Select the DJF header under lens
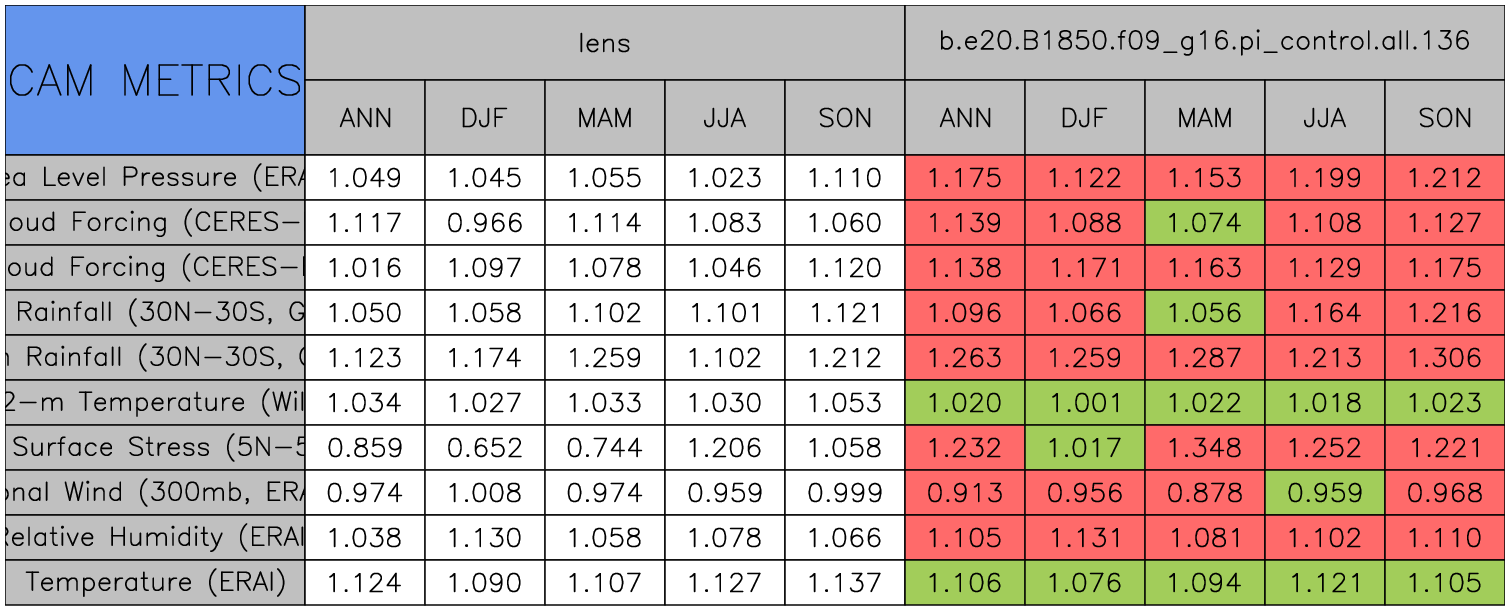This screenshot has height=611, width=1510. point(484,118)
